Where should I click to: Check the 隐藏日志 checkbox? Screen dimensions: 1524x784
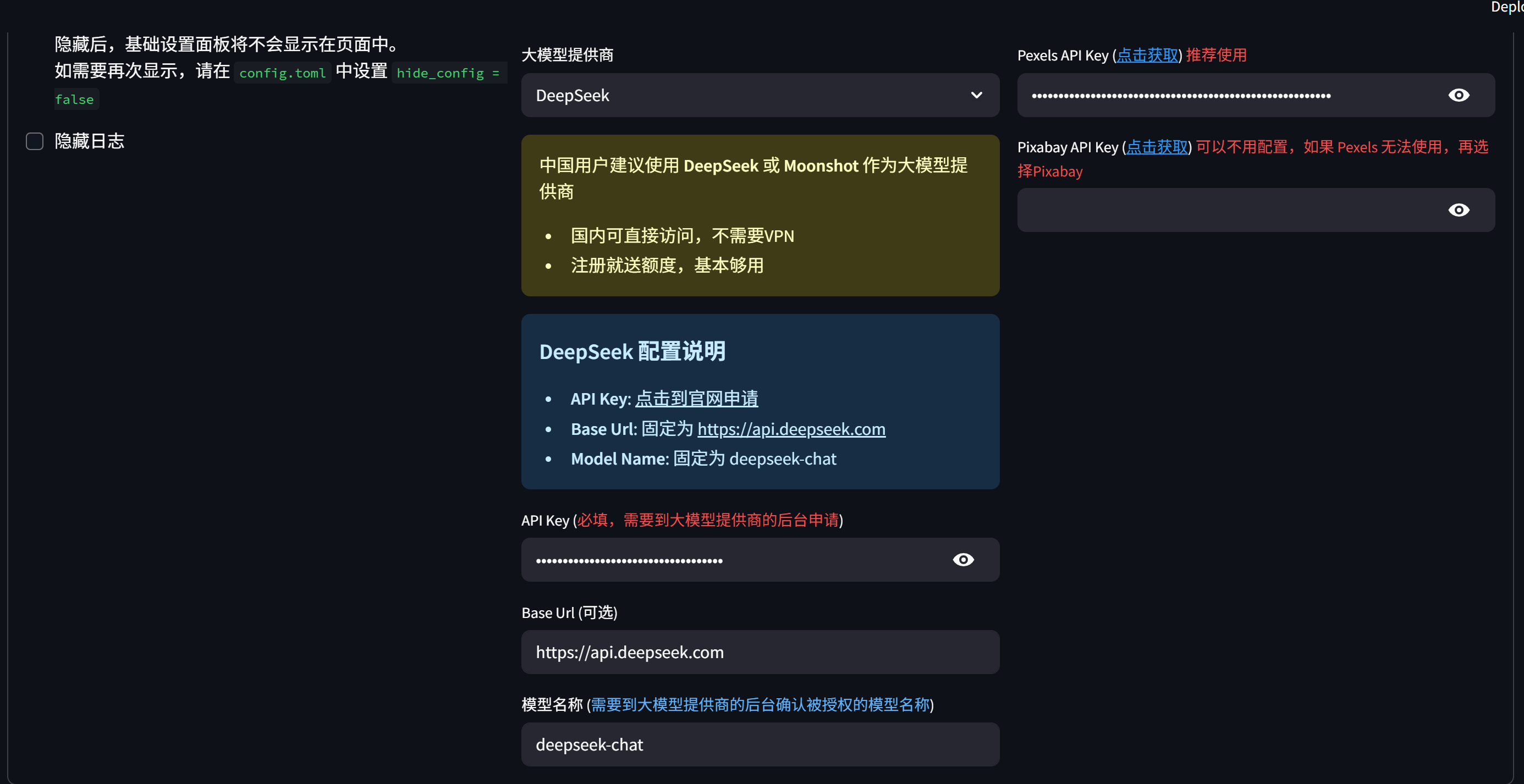point(34,141)
